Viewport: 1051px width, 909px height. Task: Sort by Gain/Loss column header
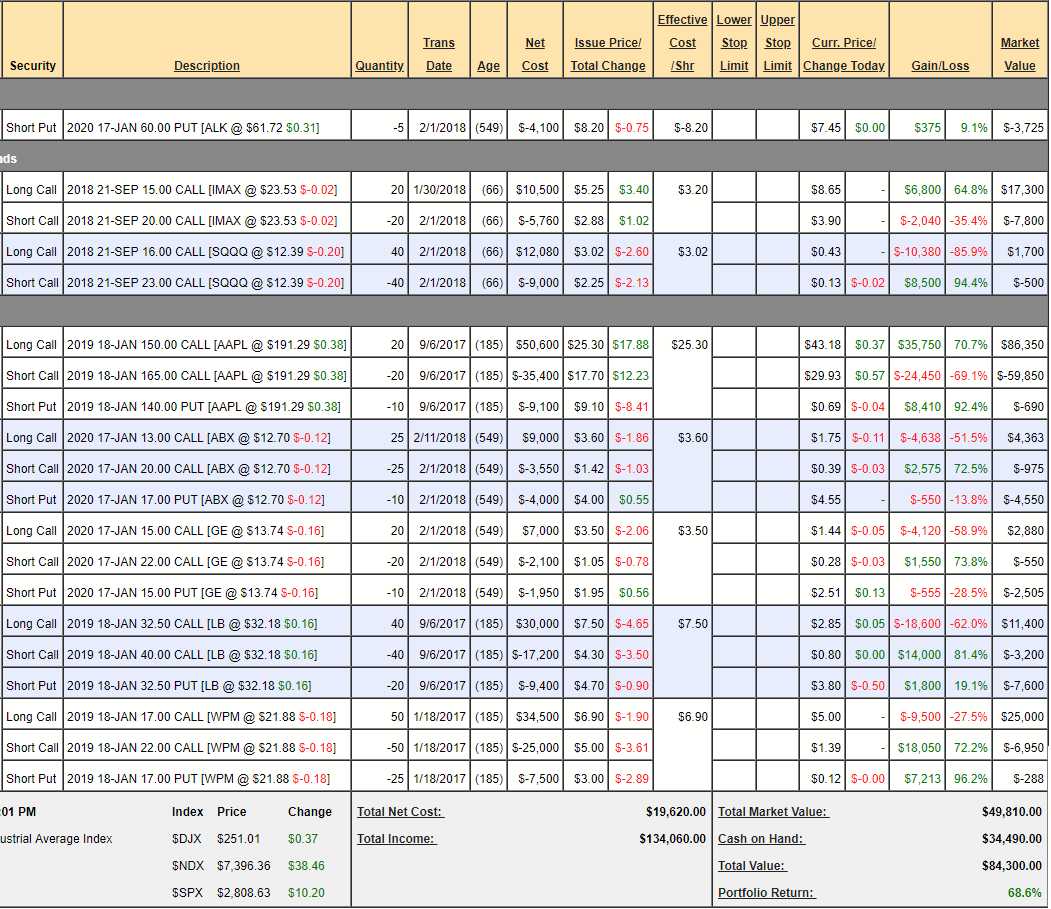coord(940,66)
